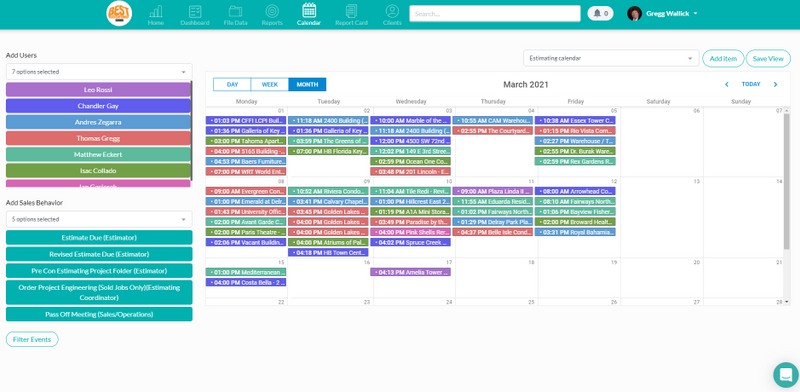Viewport: 800px width, 392px height.
Task: Click Gregg Wallick's profile avatar
Action: pos(634,13)
